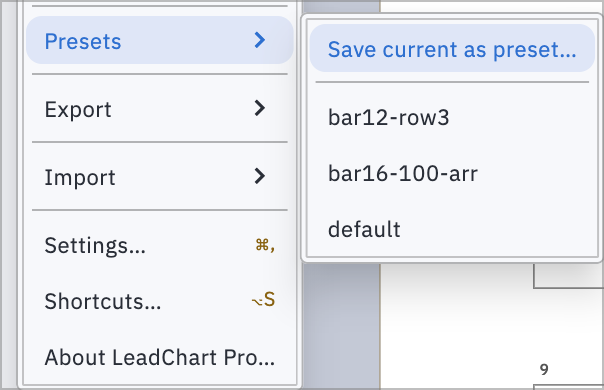604x390 pixels.
Task: Apply the bar16-100-arr preset
Action: pos(452,173)
